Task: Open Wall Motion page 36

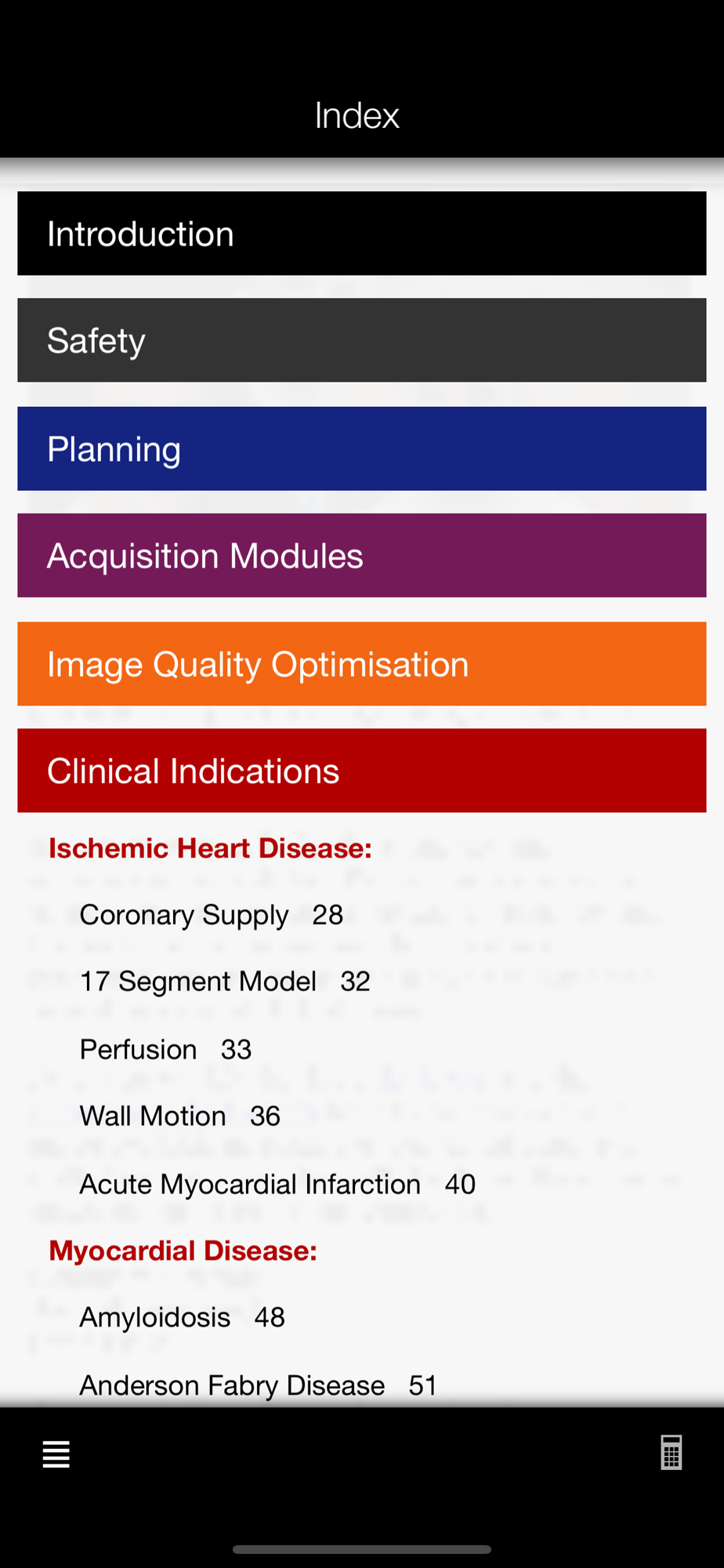Action: tap(180, 1116)
